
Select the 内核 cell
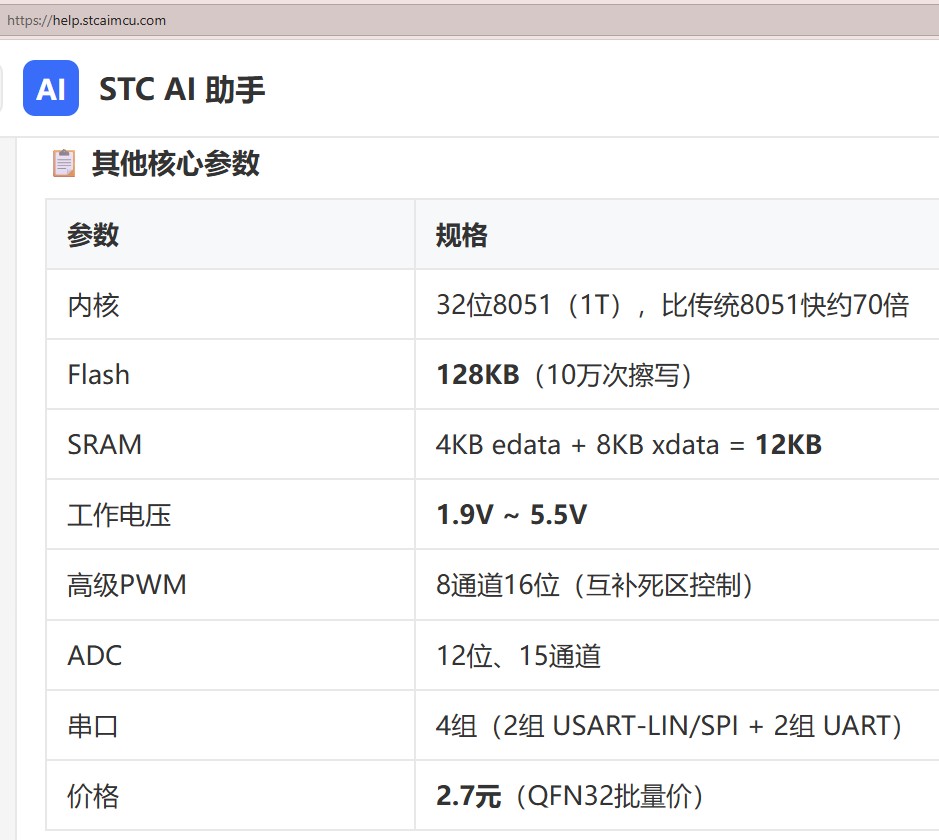231,304
